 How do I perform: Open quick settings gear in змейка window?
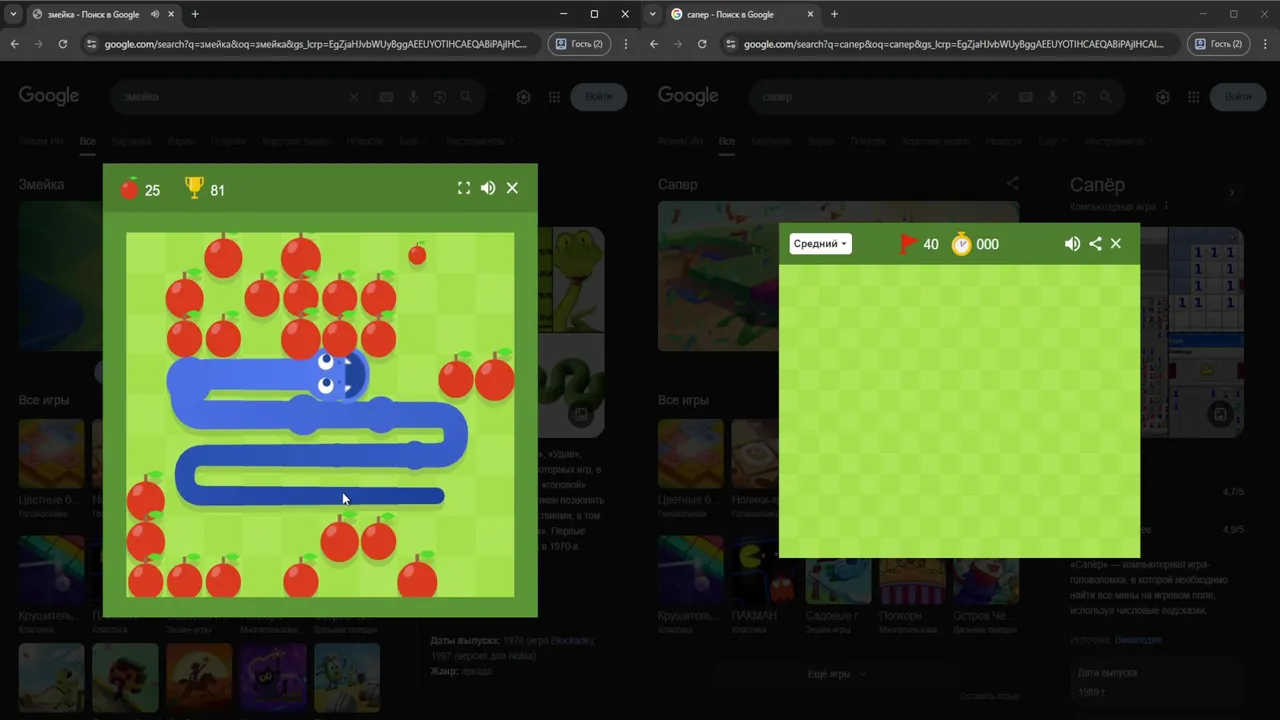[523, 97]
